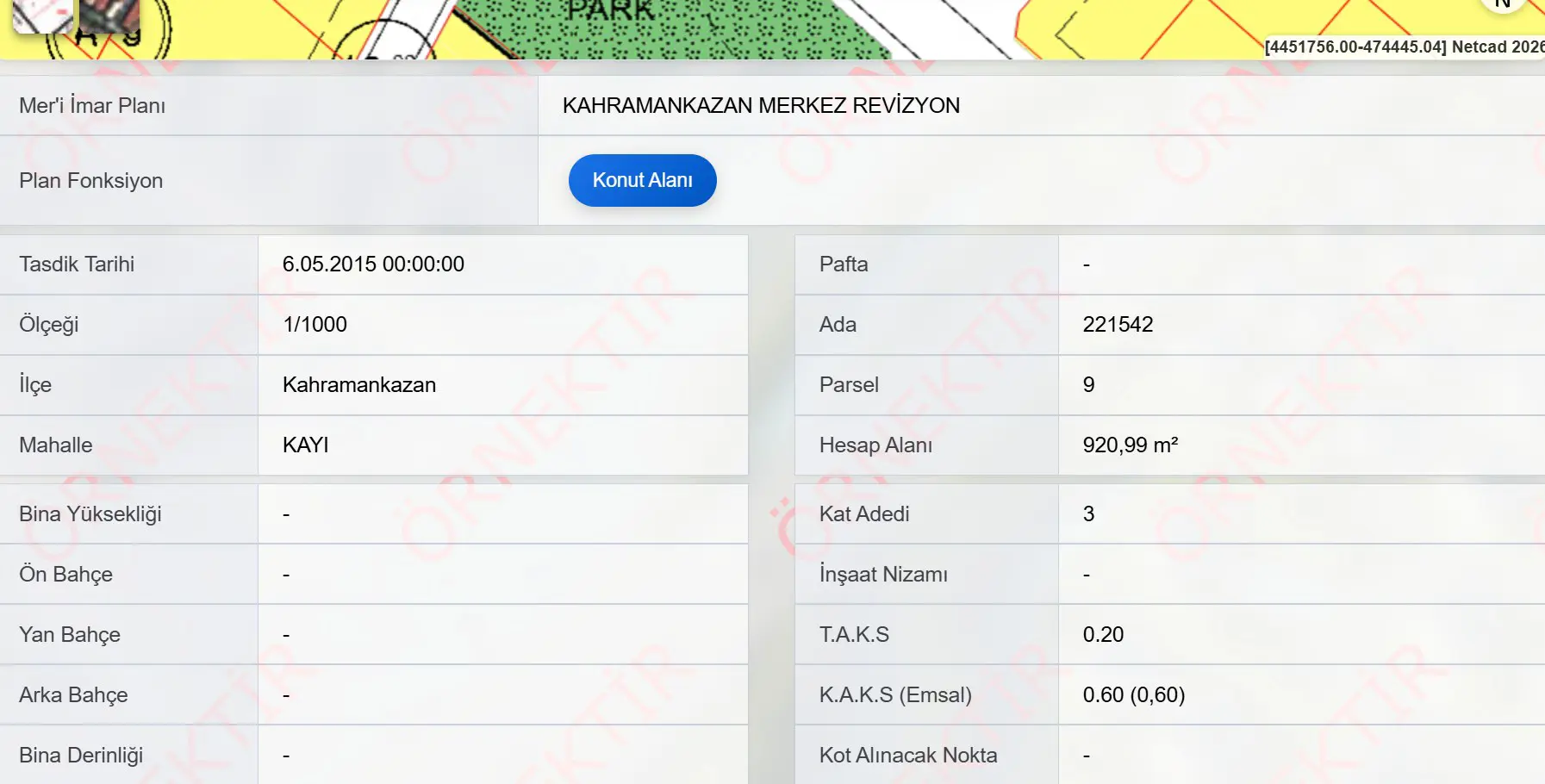The height and width of the screenshot is (784, 1545).
Task: Click the Bina Yüksekliği label
Action: pyautogui.click(x=90, y=514)
